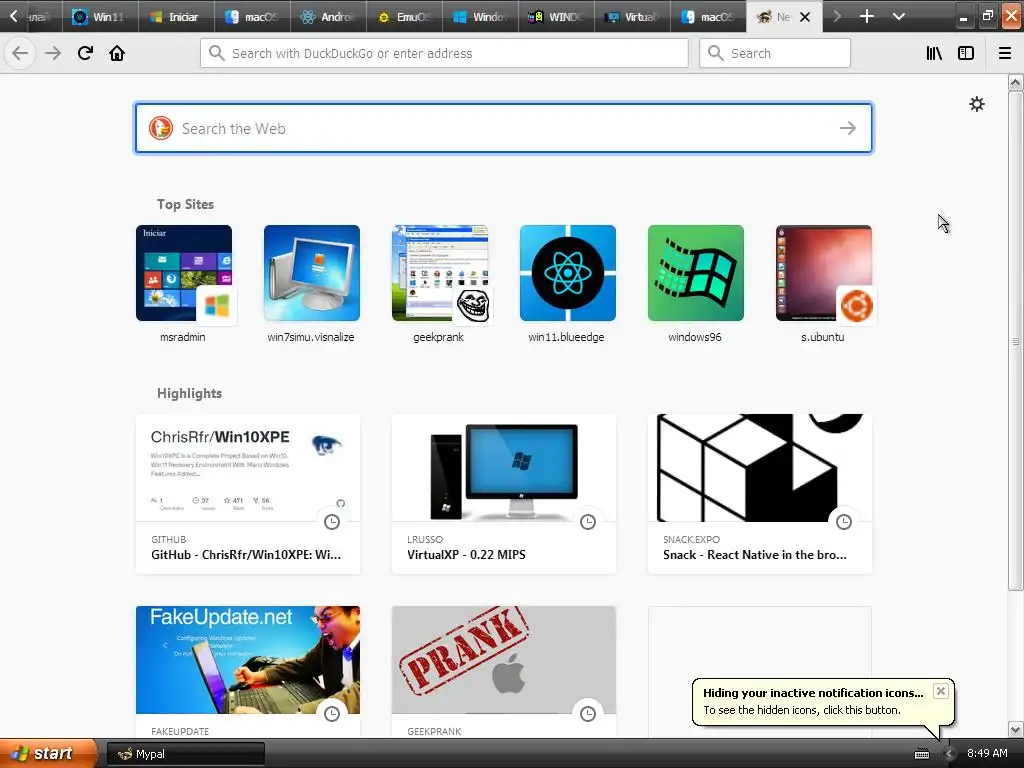1024x768 pixels.
Task: Open Snack React Native highlight card
Action: coord(760,494)
